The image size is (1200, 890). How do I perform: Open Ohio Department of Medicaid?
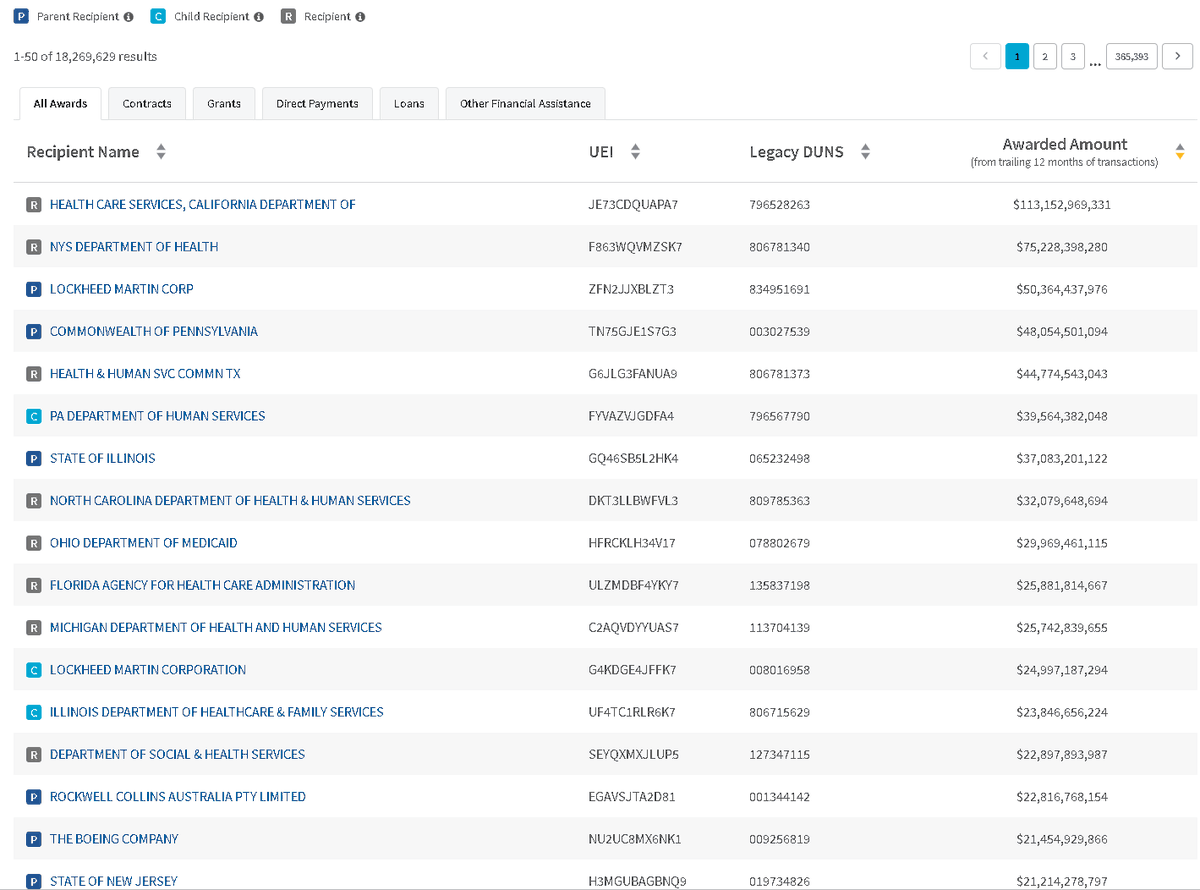144,543
